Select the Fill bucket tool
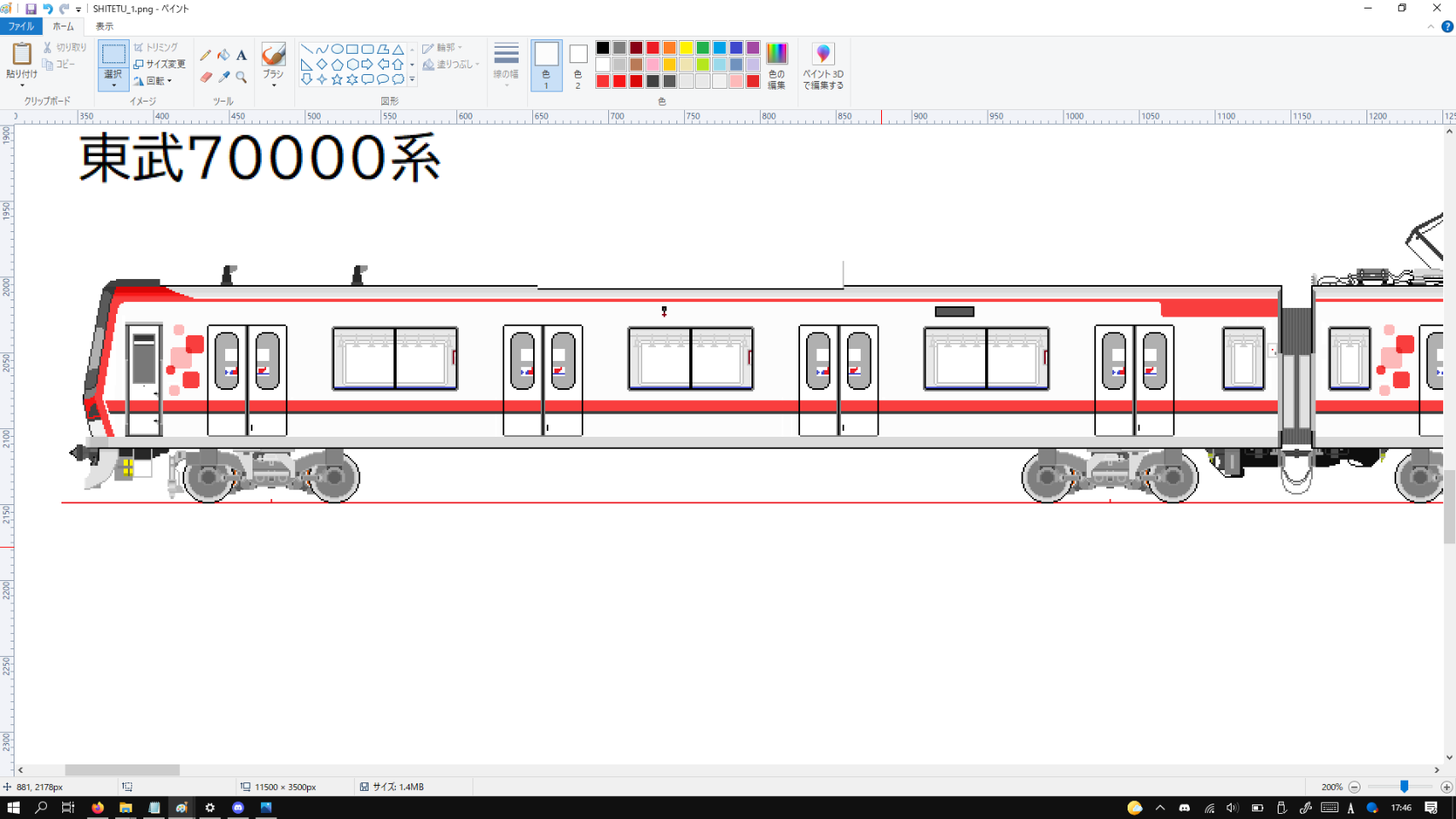 tap(223, 55)
